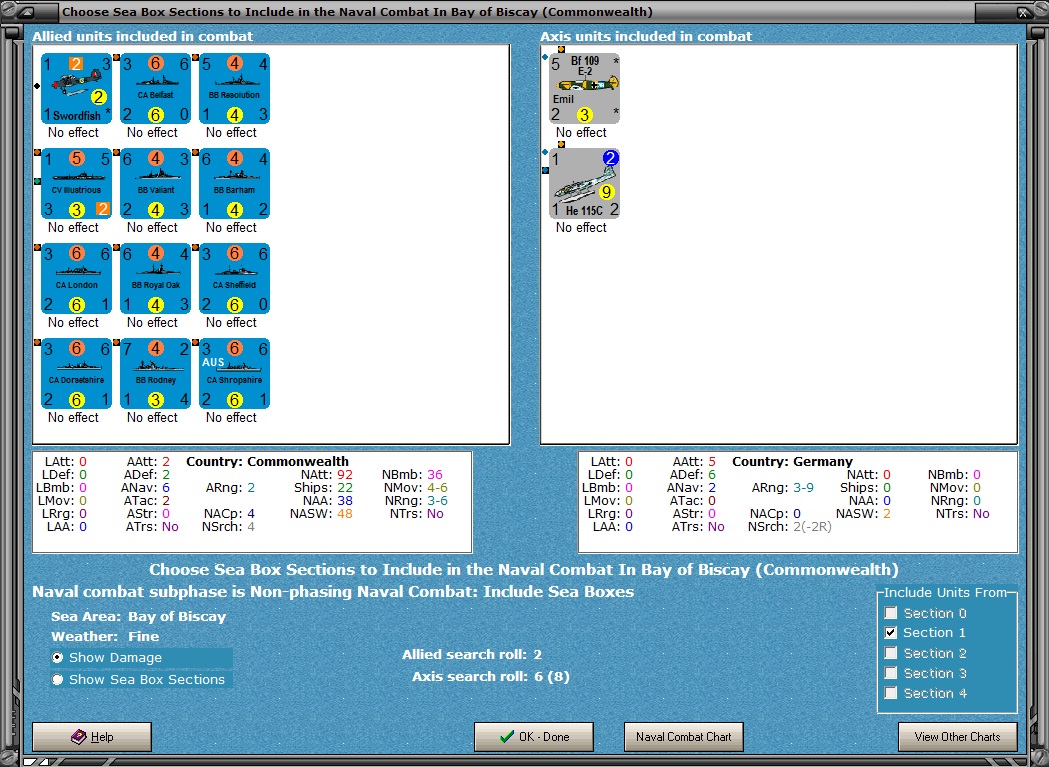The height and width of the screenshot is (767, 1049).
Task: Click the Allied search roll value
Action: (x=538, y=655)
